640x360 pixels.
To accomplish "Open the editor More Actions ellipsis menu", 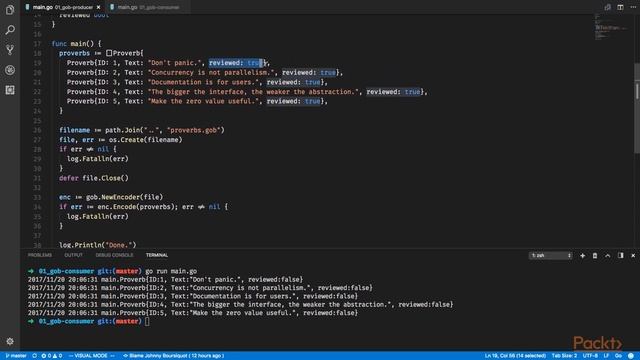I will point(633,7).
